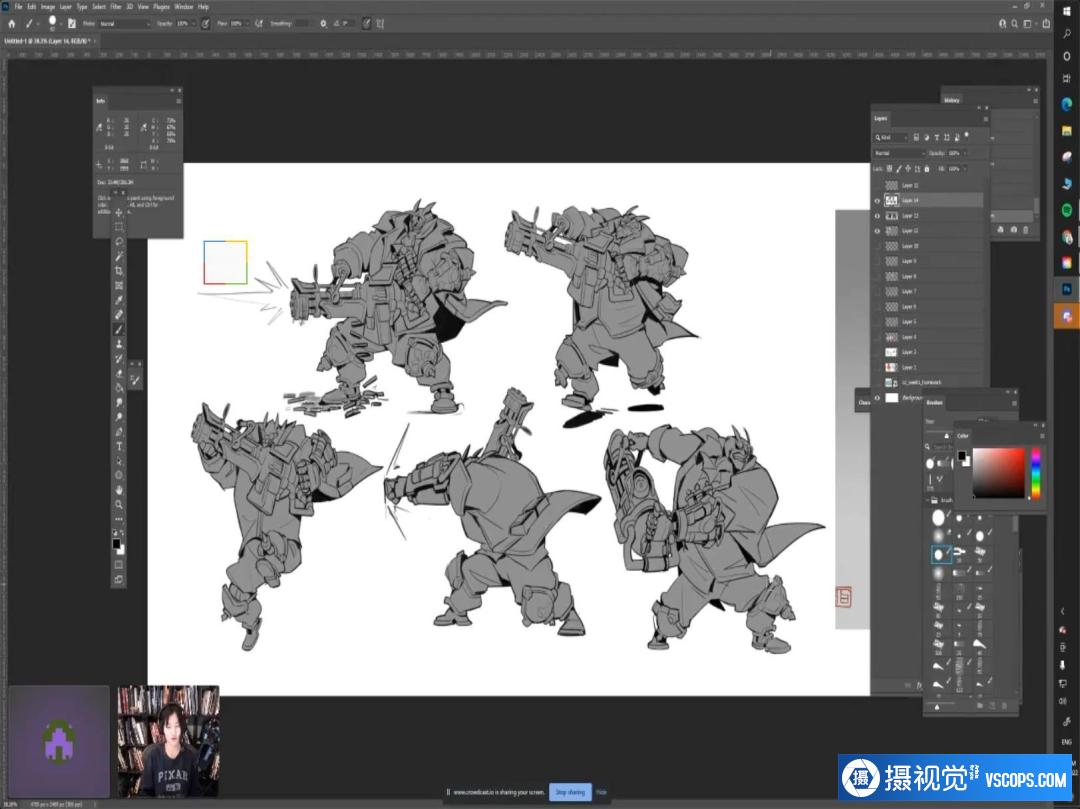Select the Brush tool in the toolbar
1080x809 pixels.
pos(118,329)
